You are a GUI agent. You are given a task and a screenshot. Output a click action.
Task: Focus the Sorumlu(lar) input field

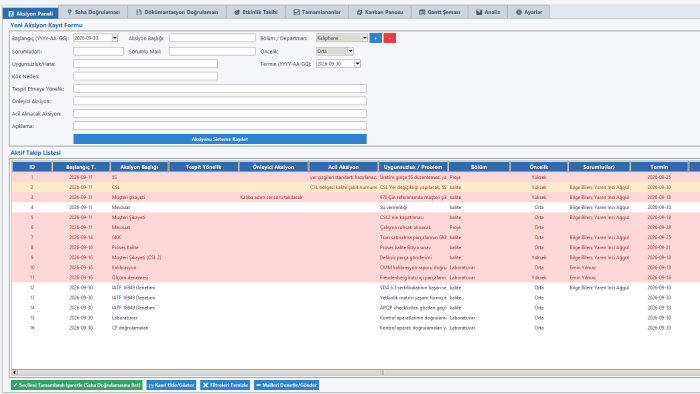[98, 51]
